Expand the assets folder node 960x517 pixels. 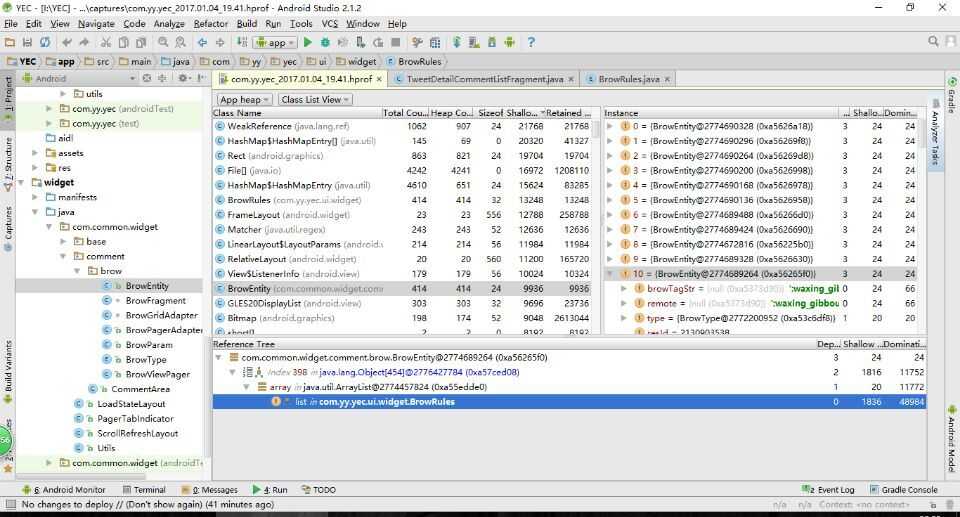[x=35, y=153]
